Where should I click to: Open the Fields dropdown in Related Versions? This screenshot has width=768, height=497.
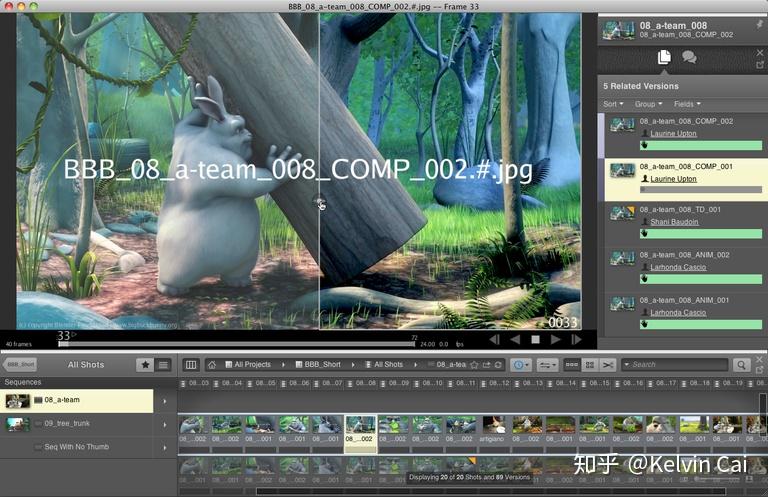click(x=687, y=104)
